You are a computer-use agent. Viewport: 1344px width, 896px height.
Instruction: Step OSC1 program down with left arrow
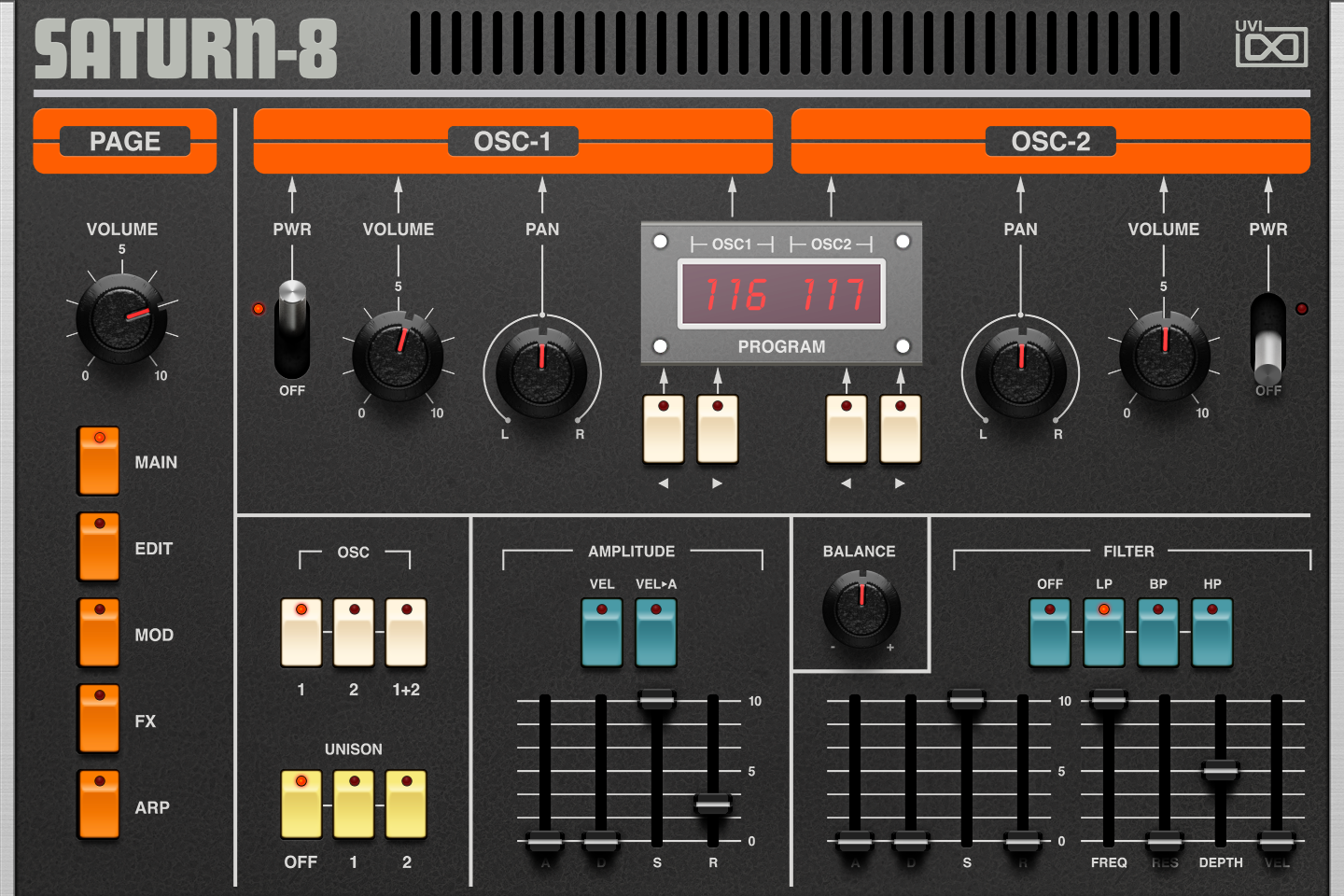(x=663, y=429)
